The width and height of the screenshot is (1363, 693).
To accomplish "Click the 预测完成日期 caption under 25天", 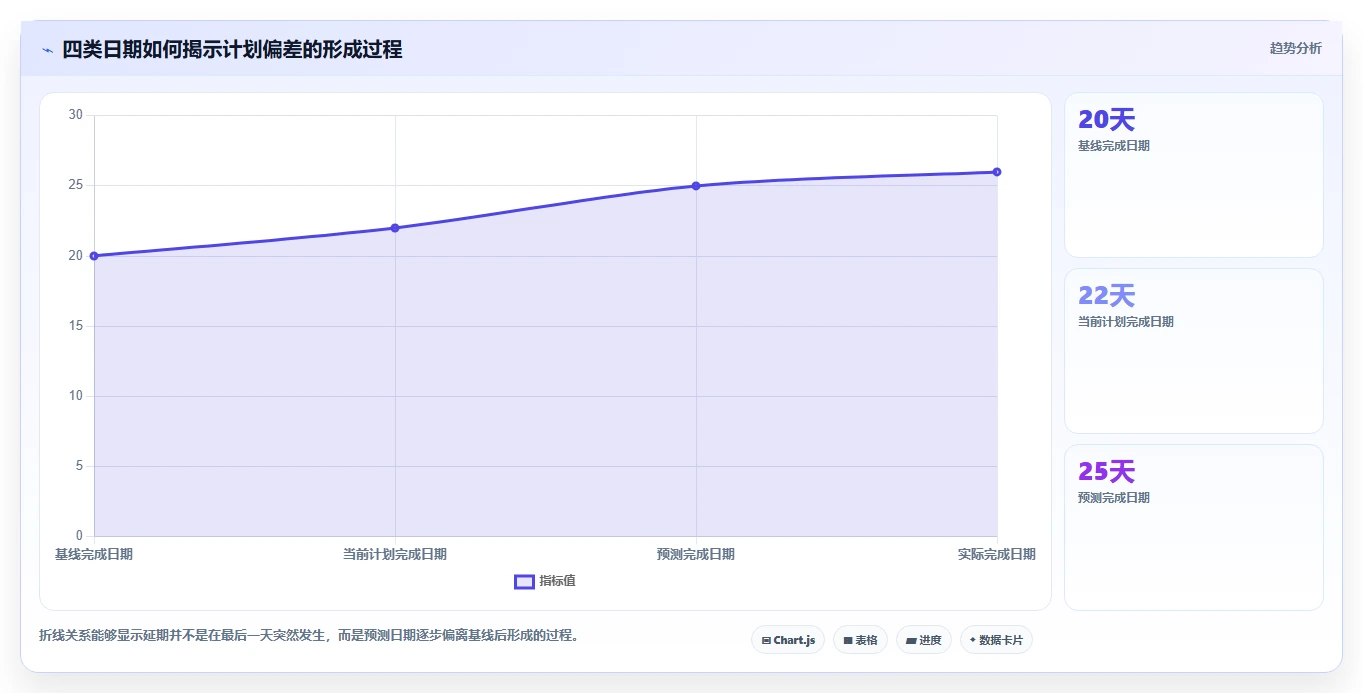I will coord(1114,498).
